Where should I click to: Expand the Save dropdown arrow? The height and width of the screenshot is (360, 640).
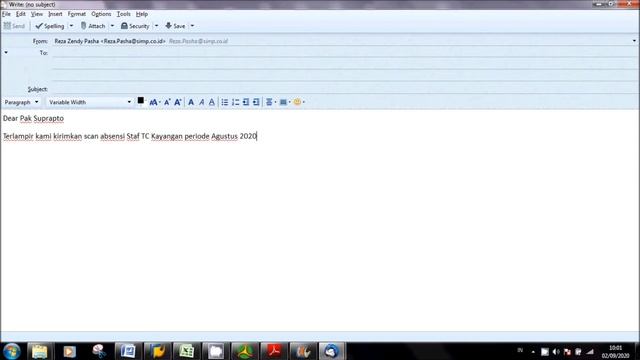(192, 26)
